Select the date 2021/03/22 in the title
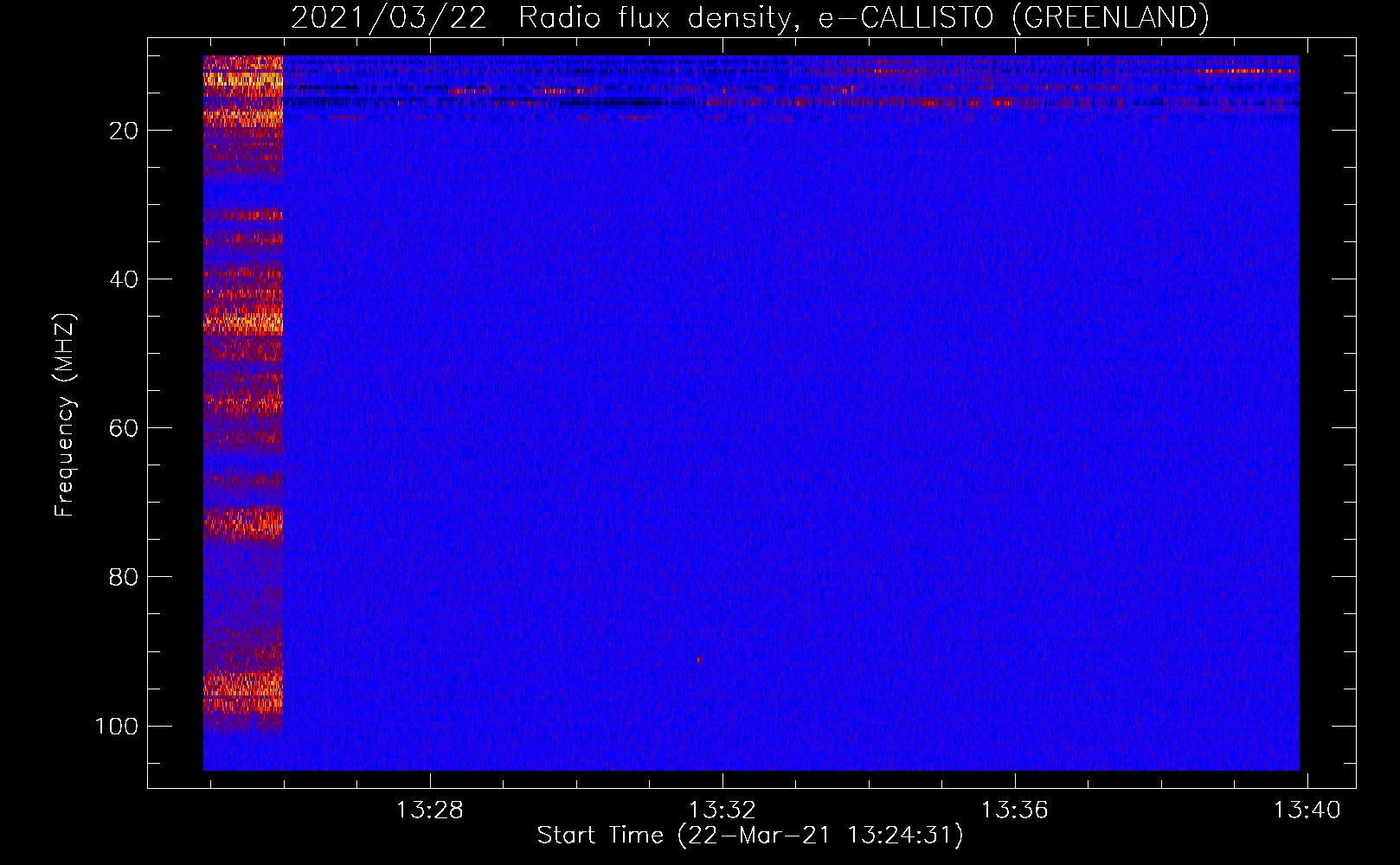The height and width of the screenshot is (865, 1400). click(x=389, y=17)
